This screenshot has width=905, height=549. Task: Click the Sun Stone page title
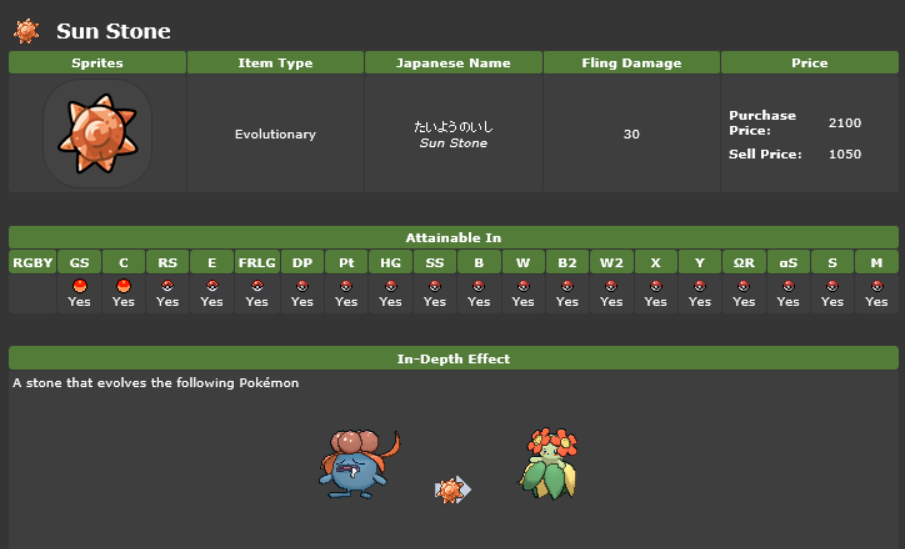click(114, 31)
